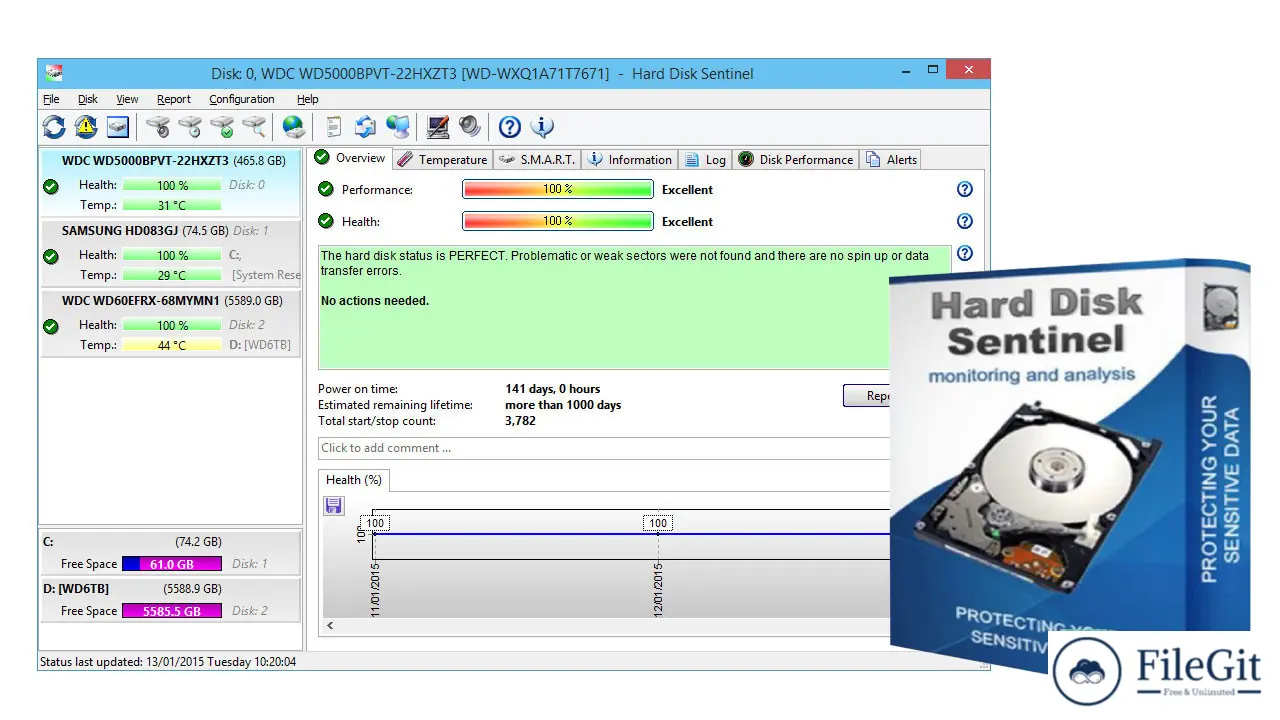Click the green check next to WDC WD5000BPVT health
The width and height of the screenshot is (1280, 720).
tap(51, 186)
